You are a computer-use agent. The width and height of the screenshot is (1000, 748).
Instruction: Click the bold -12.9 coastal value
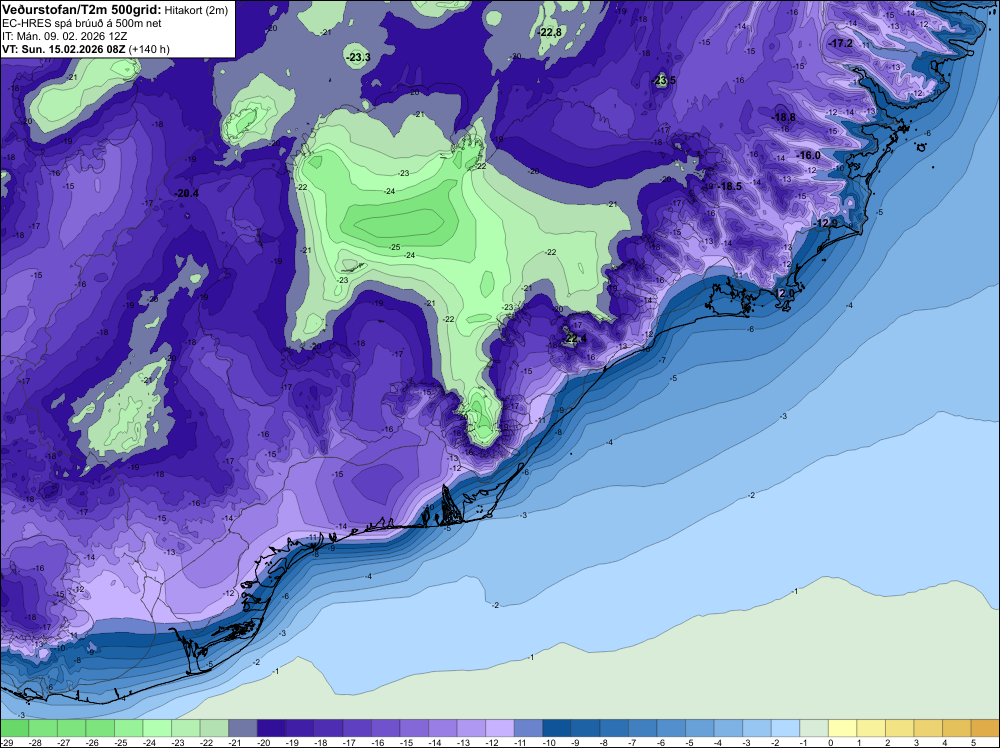(827, 223)
